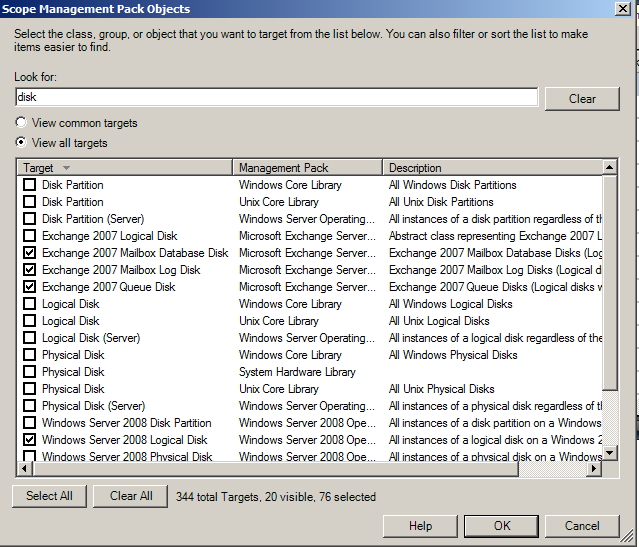639x547 pixels.
Task: Click the horizontal scrollbar right arrow
Action: tap(594, 469)
